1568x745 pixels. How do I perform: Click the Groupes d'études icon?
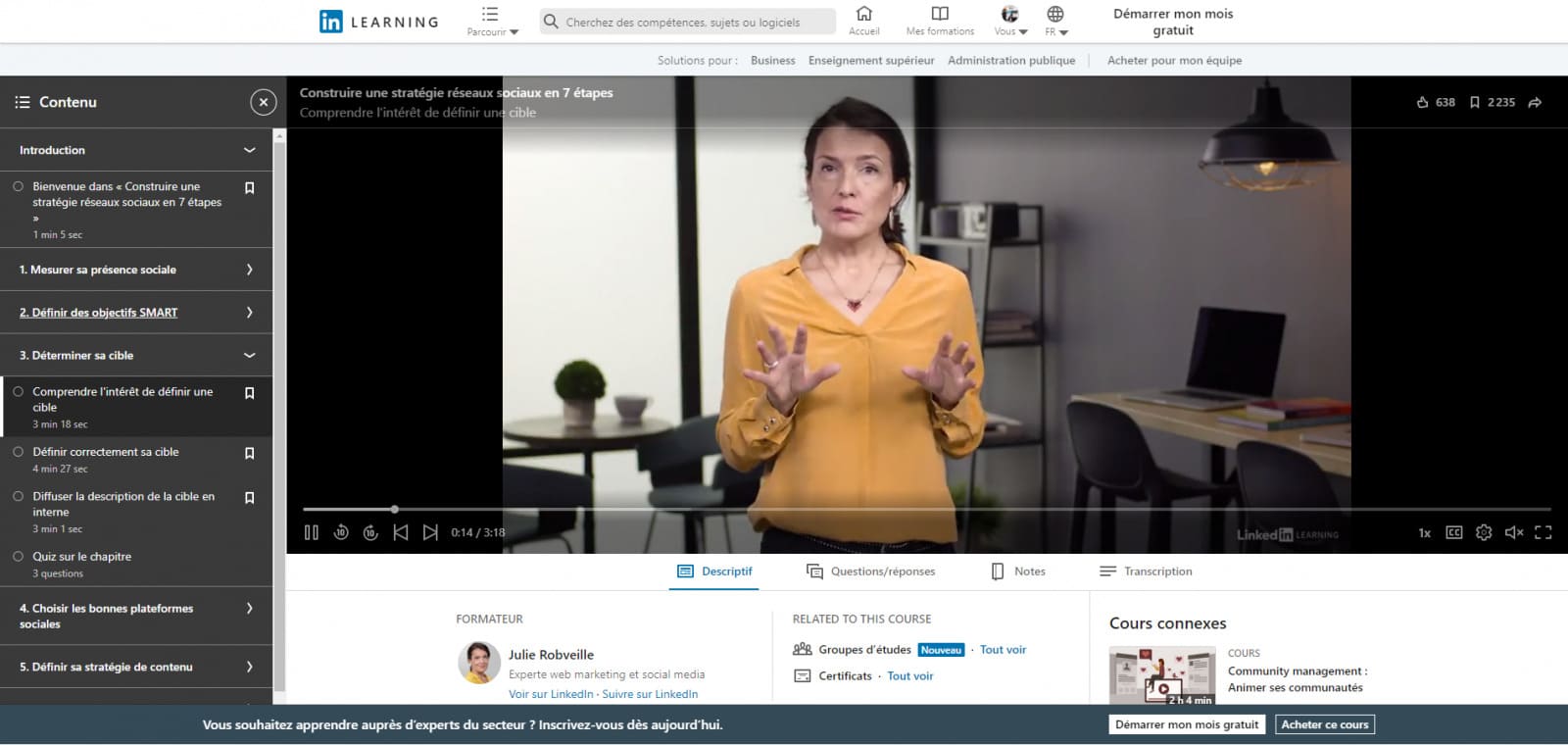coord(802,649)
